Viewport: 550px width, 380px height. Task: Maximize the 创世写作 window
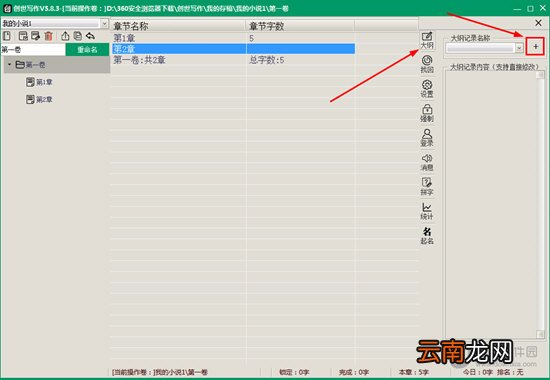(530, 8)
